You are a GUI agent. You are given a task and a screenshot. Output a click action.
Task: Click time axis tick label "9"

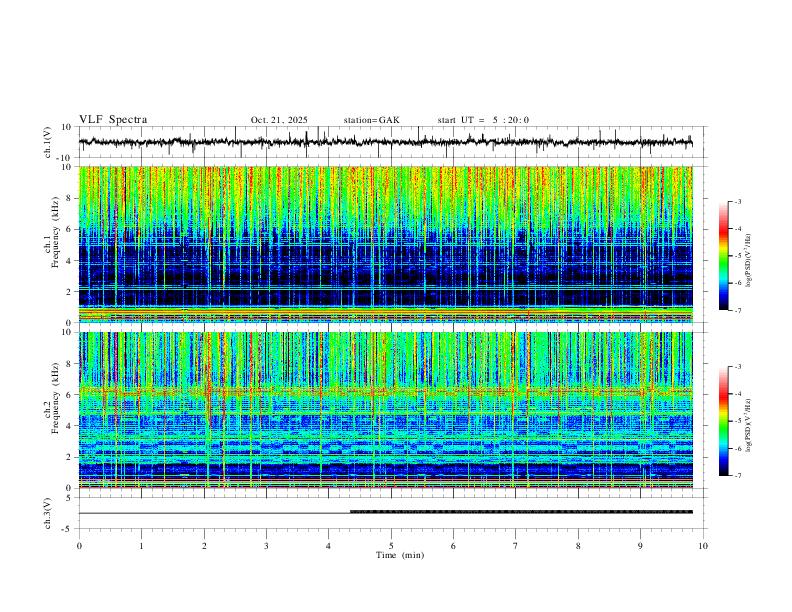[640, 546]
